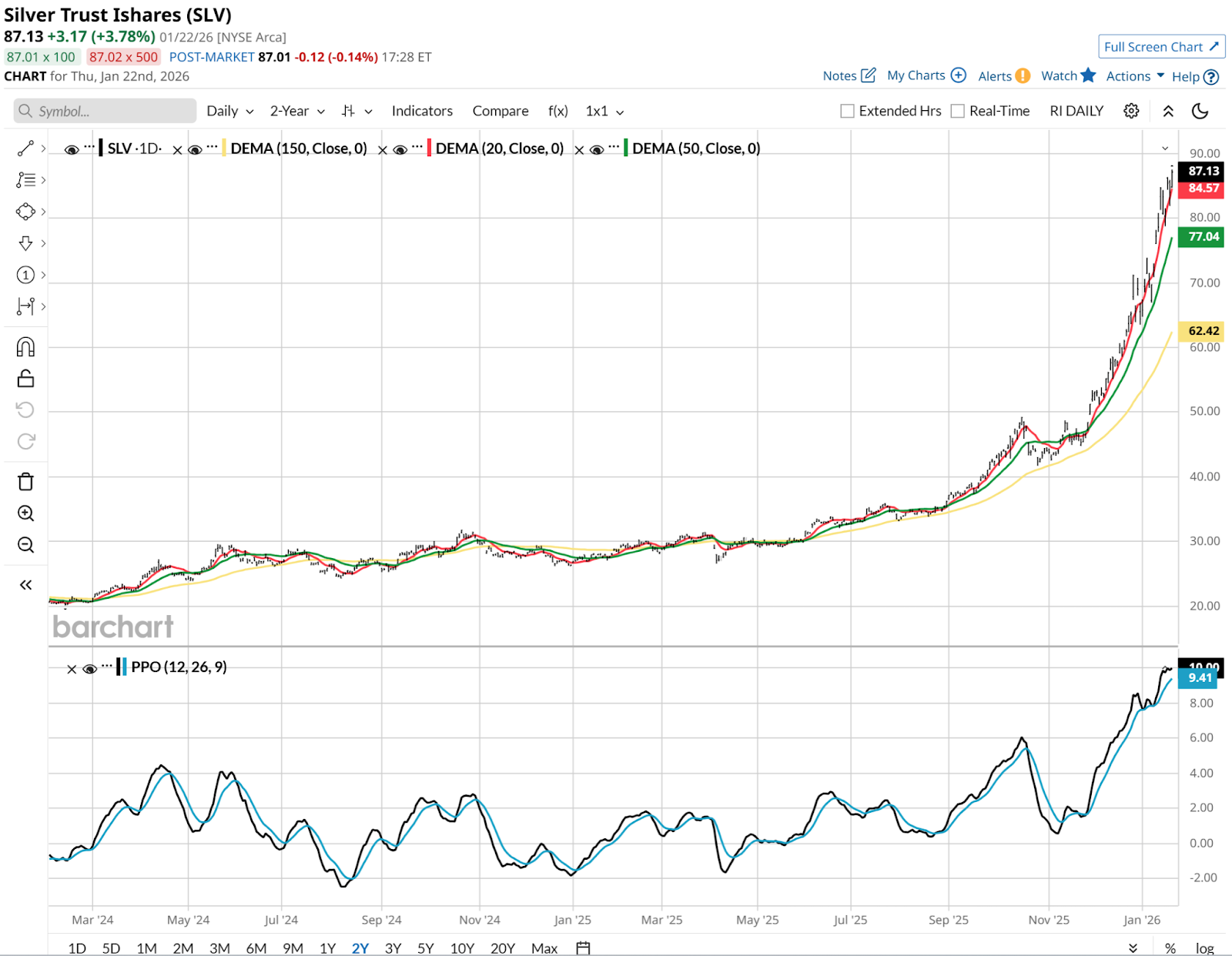Collapse the indicator legend chevron
This screenshot has width=1232, height=956.
(x=1165, y=149)
